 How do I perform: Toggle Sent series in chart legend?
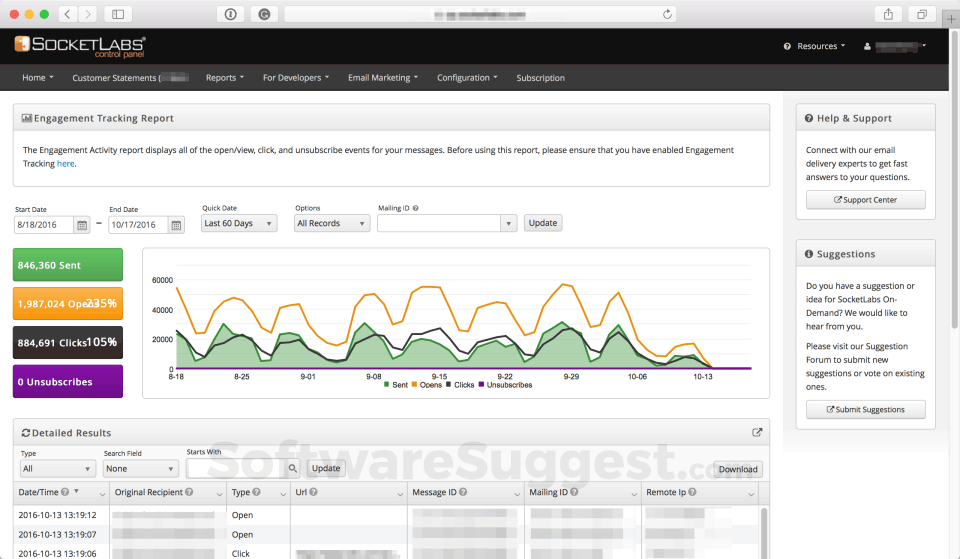396,385
